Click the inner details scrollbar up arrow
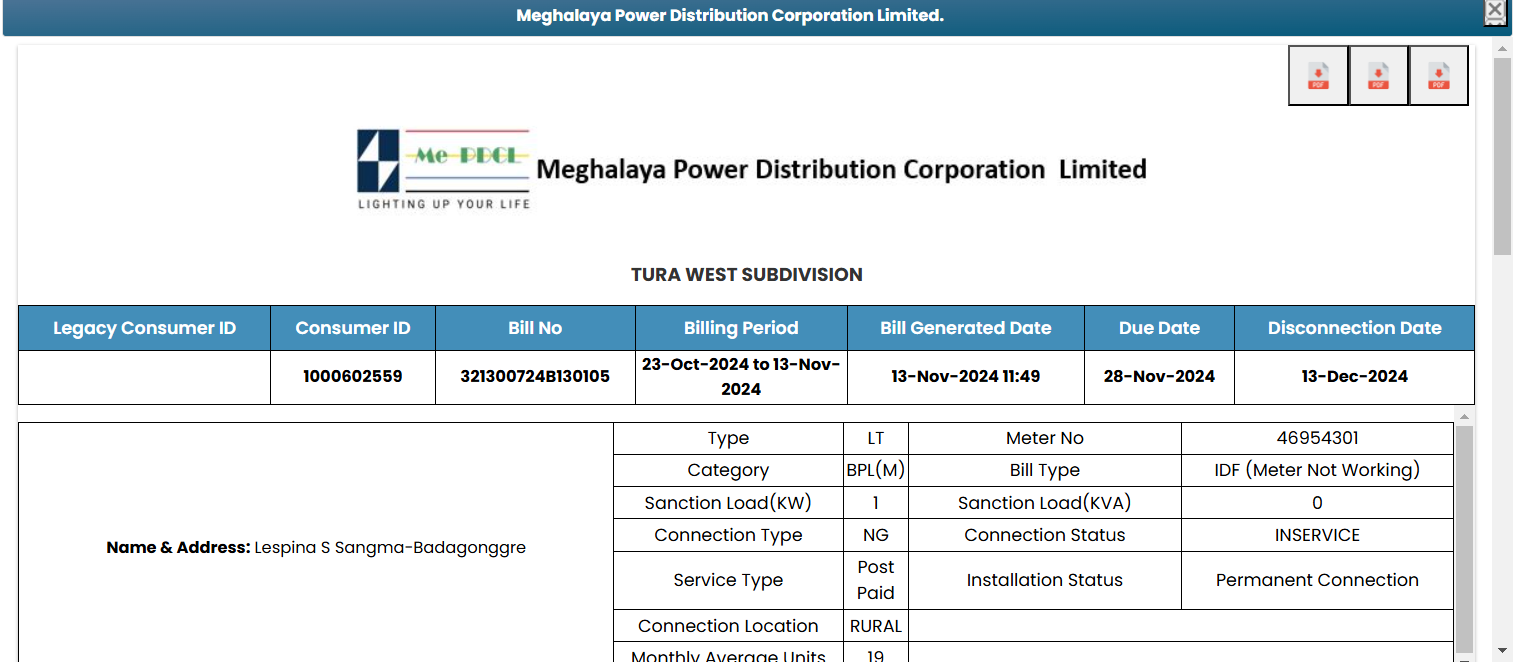The width and height of the screenshot is (1515, 663). [1464, 416]
